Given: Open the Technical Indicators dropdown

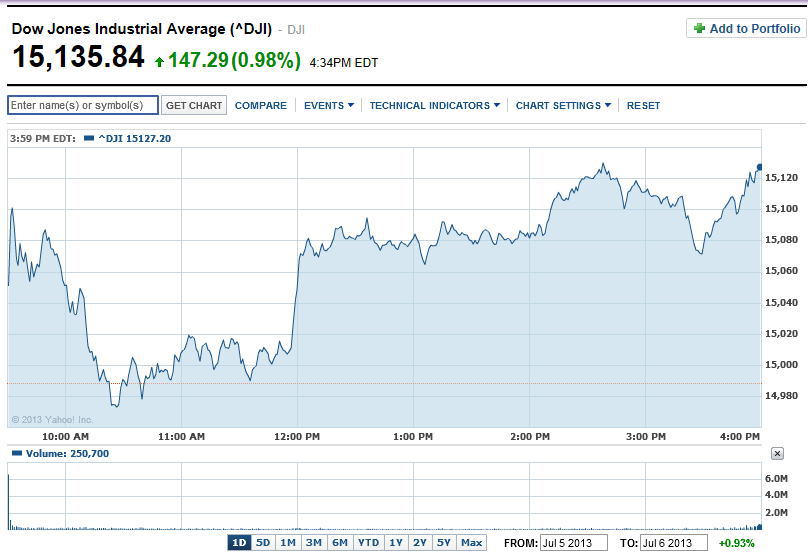Looking at the screenshot, I should [x=434, y=105].
